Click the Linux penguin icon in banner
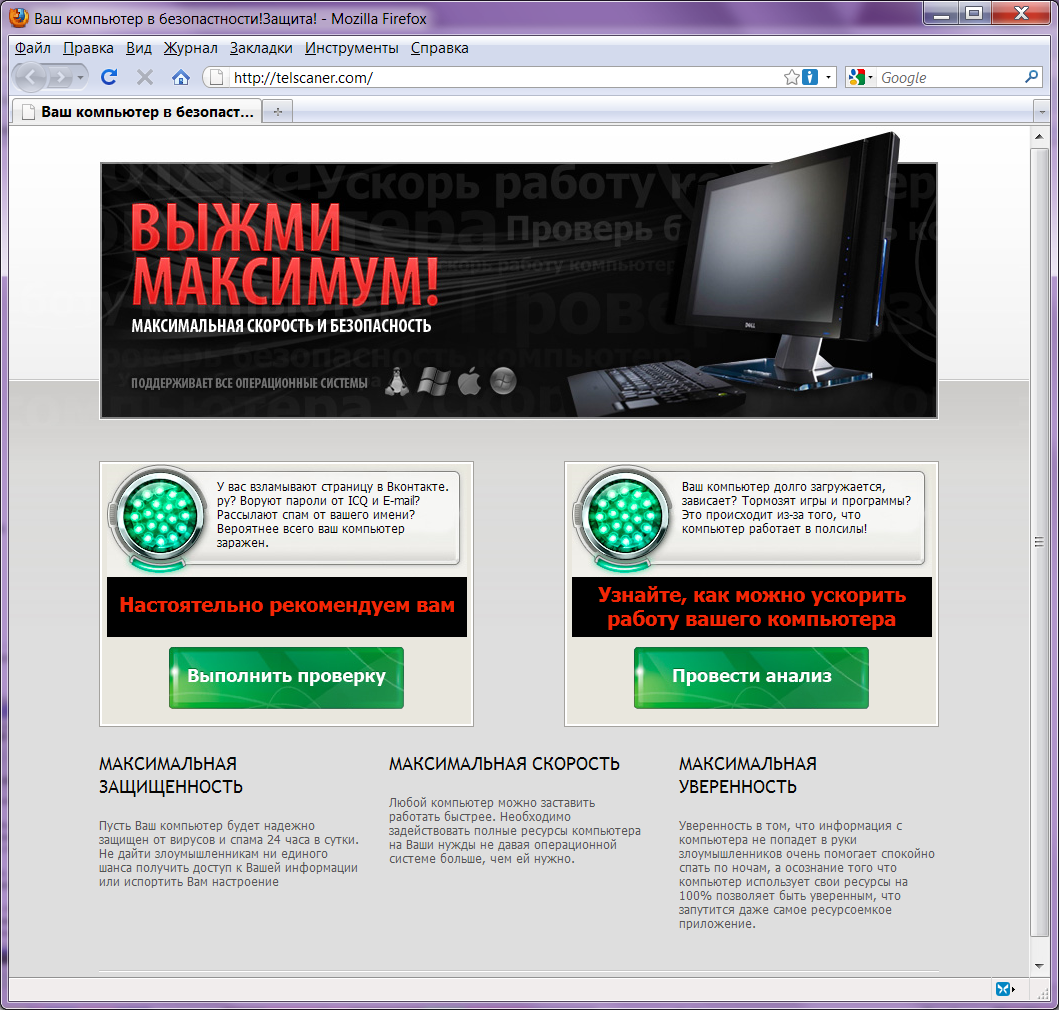 [x=397, y=382]
